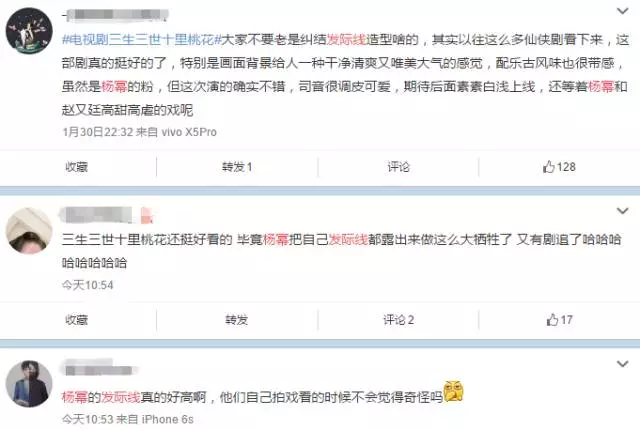Screen dimensions: 640x430
Task: Click 转发 1 on the first post
Action: (x=237, y=167)
